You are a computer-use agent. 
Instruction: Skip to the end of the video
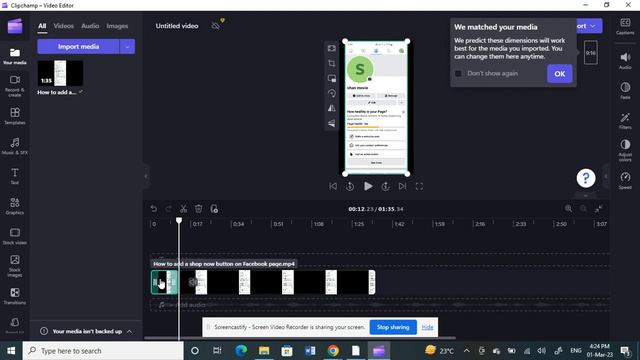click(402, 186)
